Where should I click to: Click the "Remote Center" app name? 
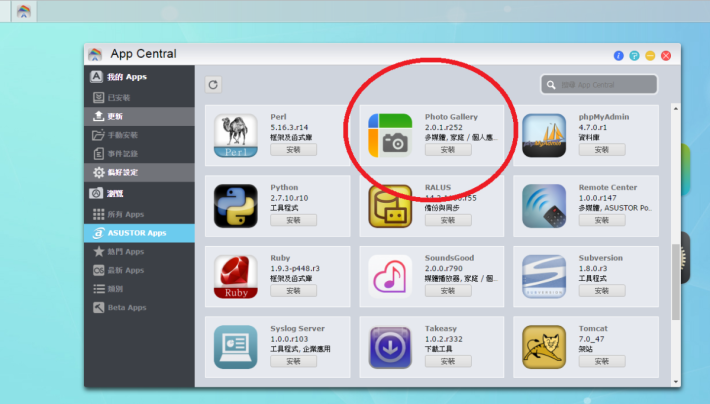pos(608,188)
